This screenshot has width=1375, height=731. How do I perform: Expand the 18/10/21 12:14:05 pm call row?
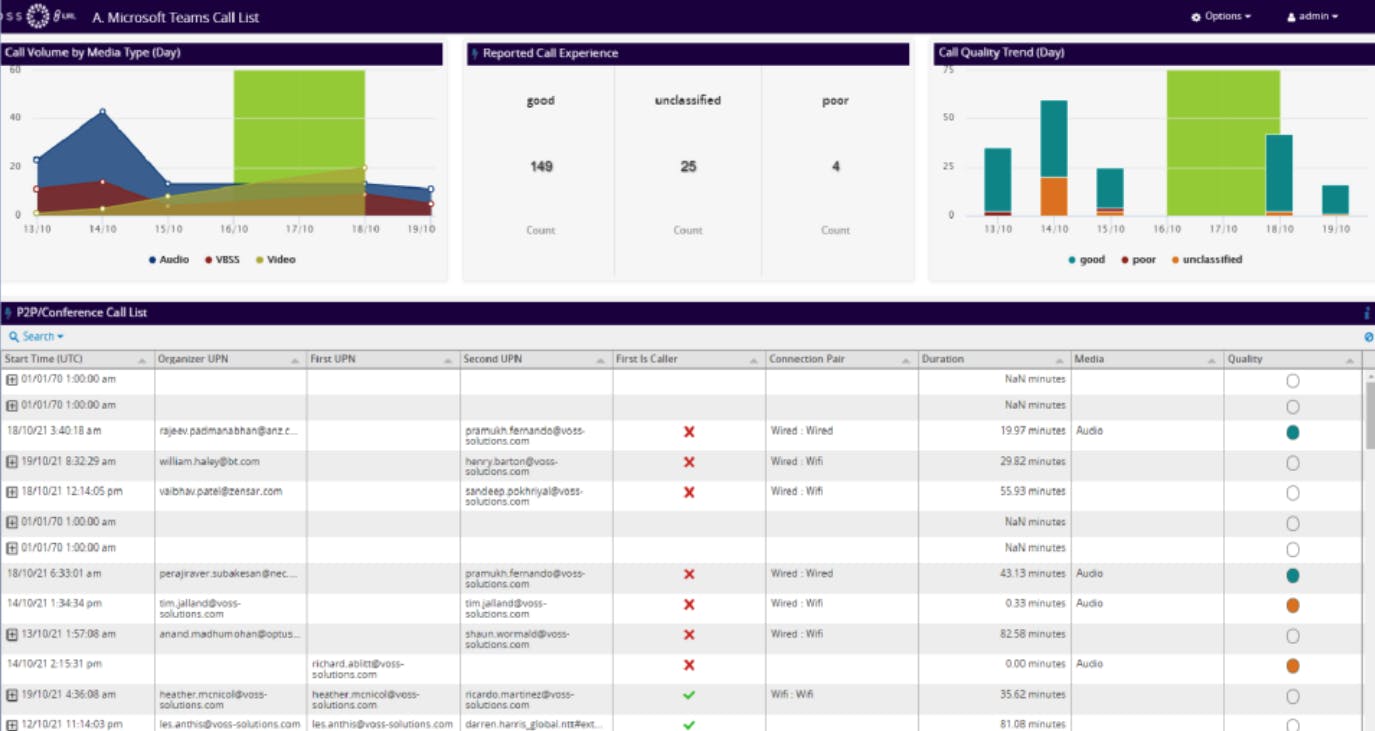pos(12,492)
